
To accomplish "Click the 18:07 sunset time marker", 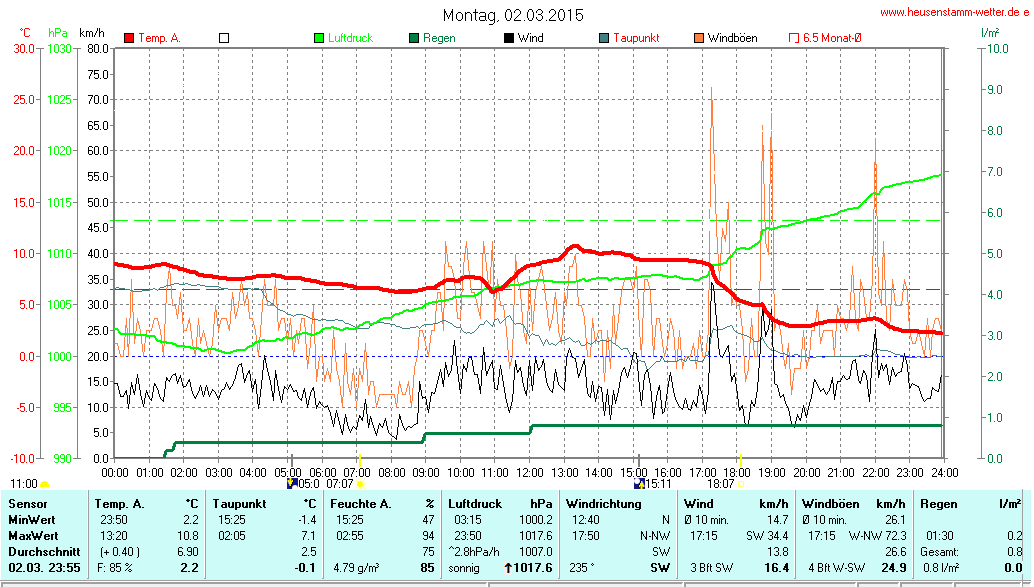I will click(720, 484).
